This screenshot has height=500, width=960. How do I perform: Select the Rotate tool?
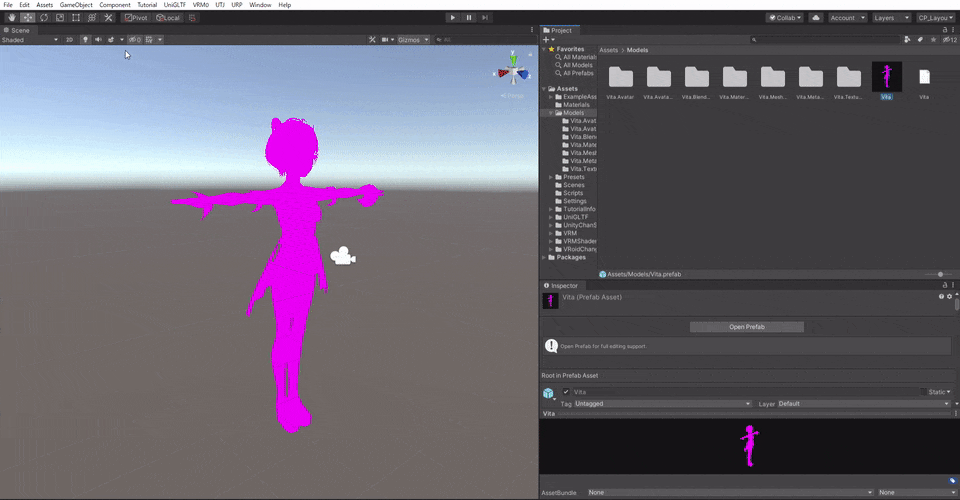click(x=43, y=18)
